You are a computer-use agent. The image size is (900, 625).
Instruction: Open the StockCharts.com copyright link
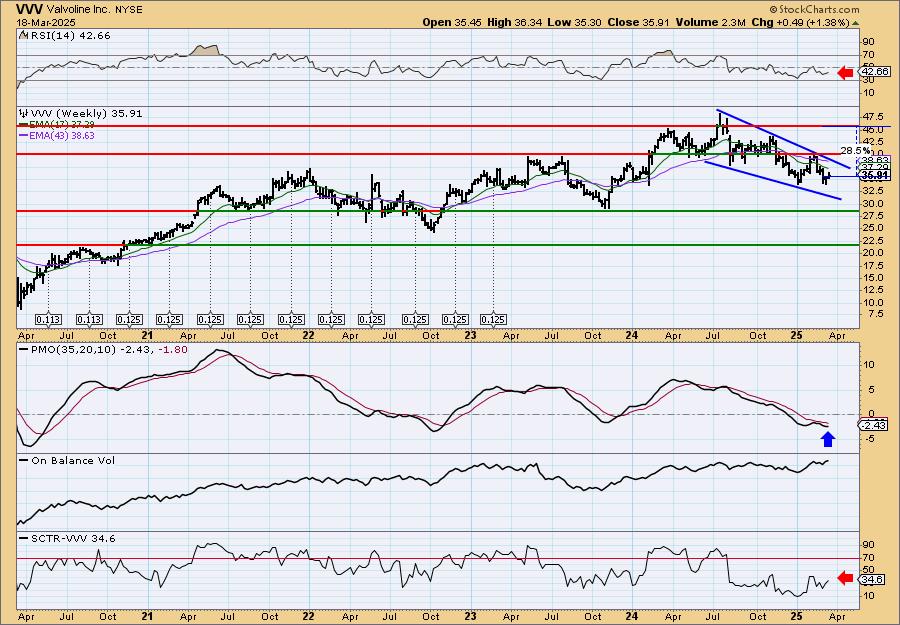click(x=814, y=9)
